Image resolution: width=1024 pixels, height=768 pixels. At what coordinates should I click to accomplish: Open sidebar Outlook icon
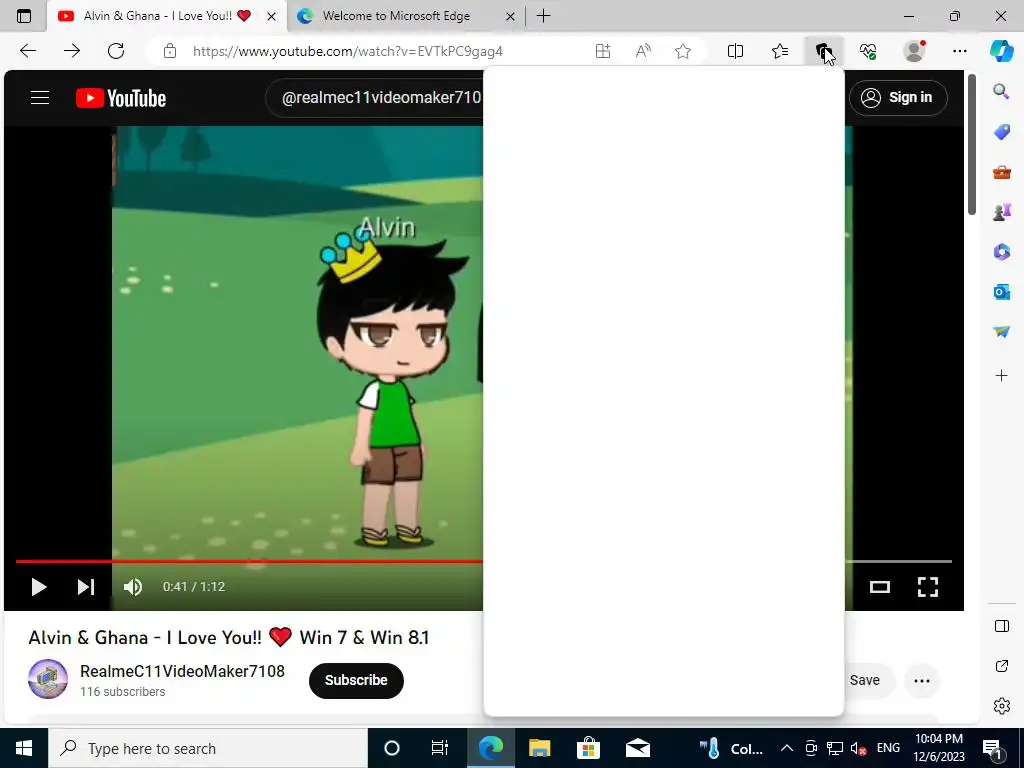pyautogui.click(x=1001, y=292)
